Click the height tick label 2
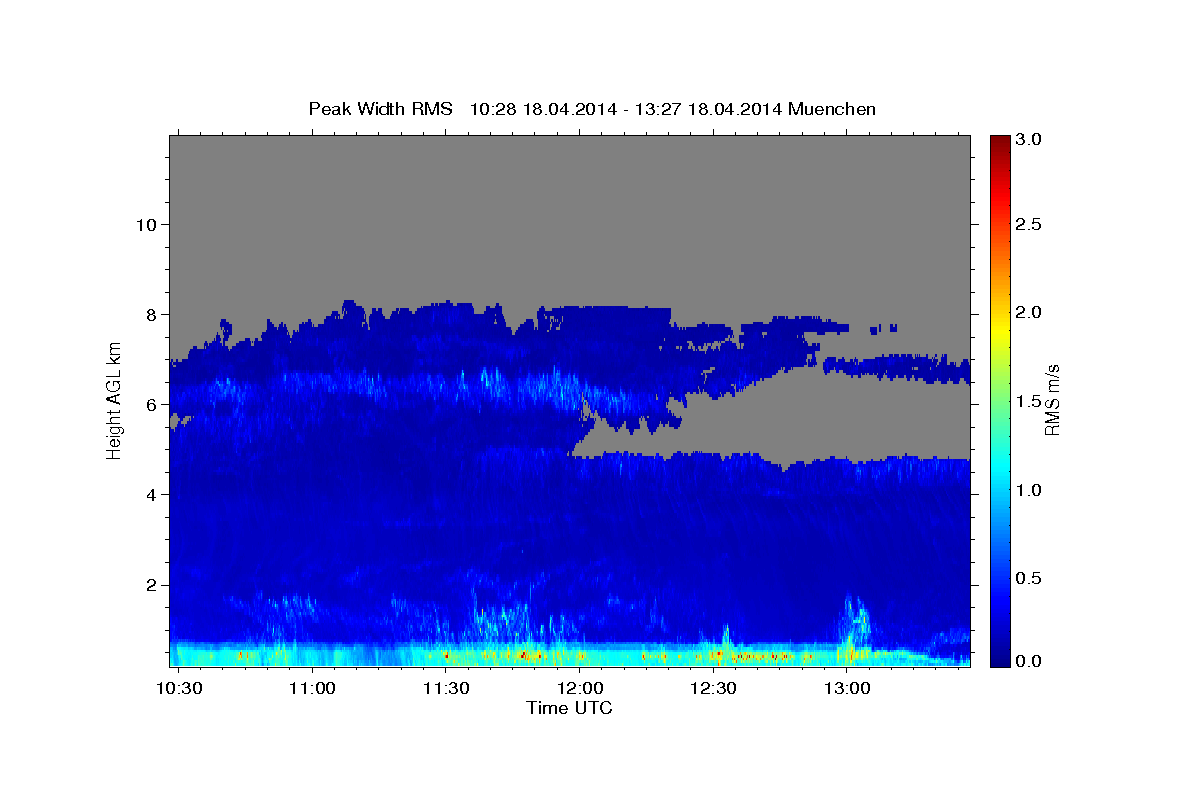 (150, 585)
